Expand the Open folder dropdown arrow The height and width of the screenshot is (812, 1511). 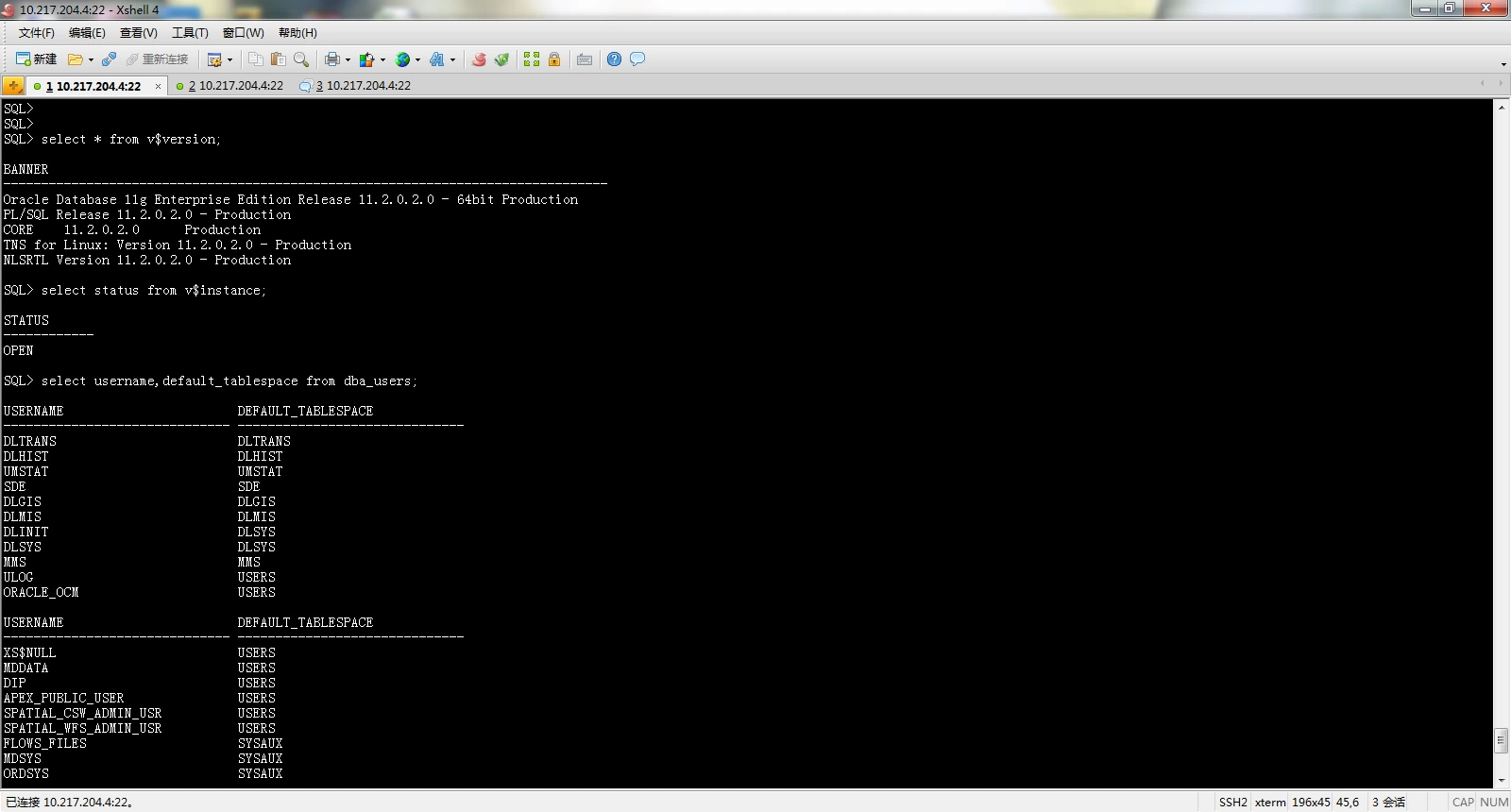91,59
